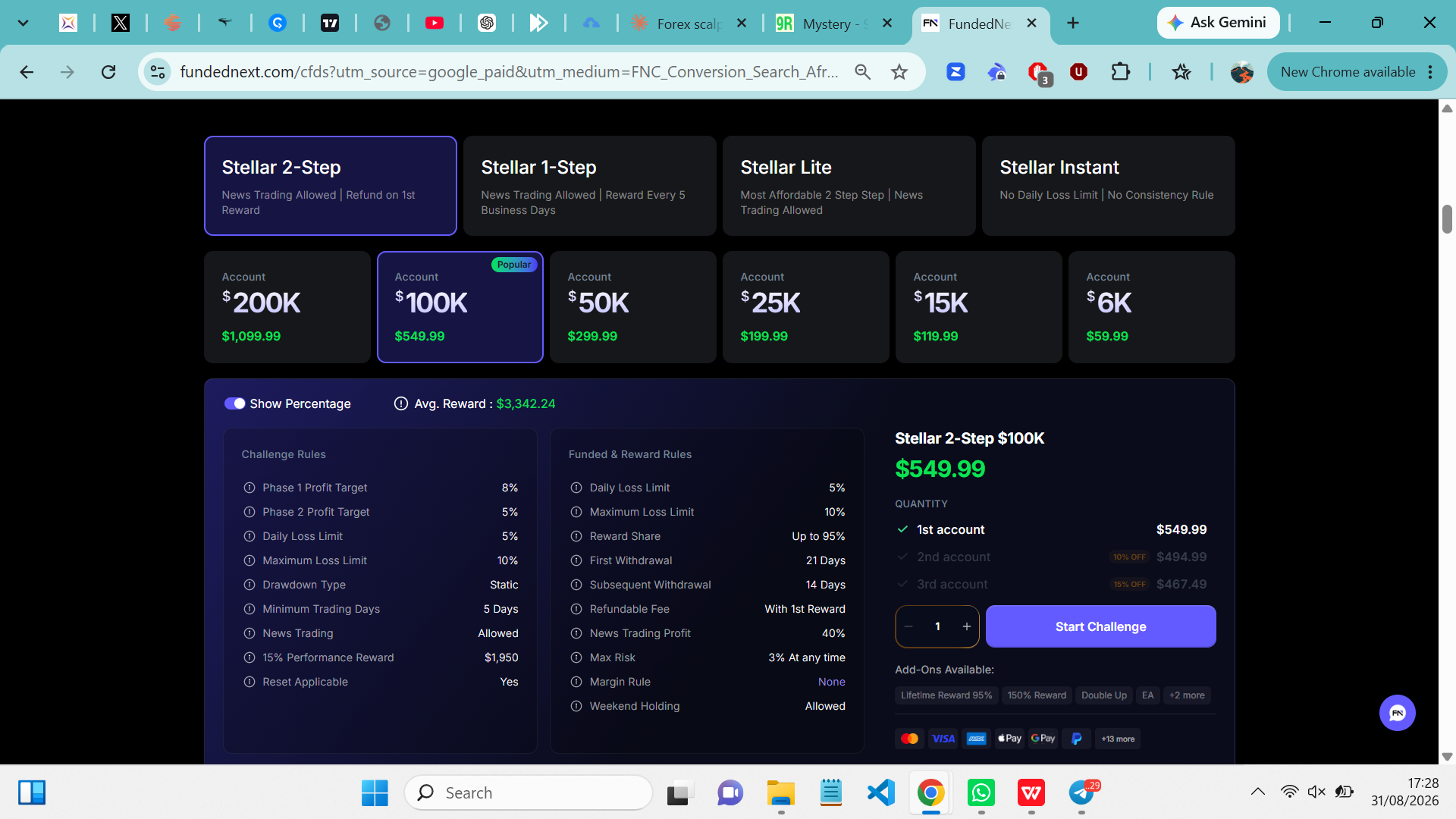Click the info icon beside Avg. Reward

click(x=401, y=403)
